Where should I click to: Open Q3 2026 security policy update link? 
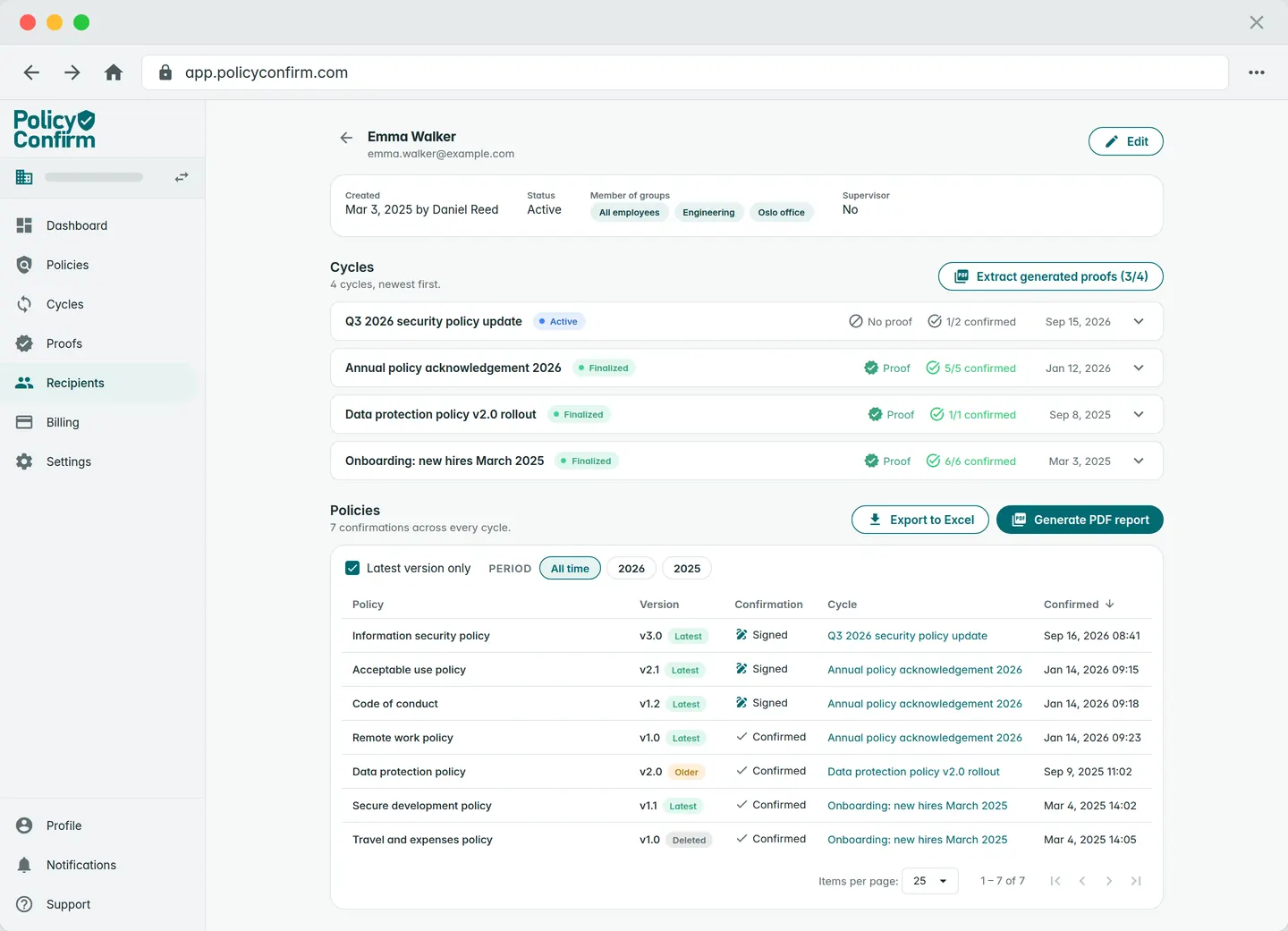click(907, 636)
